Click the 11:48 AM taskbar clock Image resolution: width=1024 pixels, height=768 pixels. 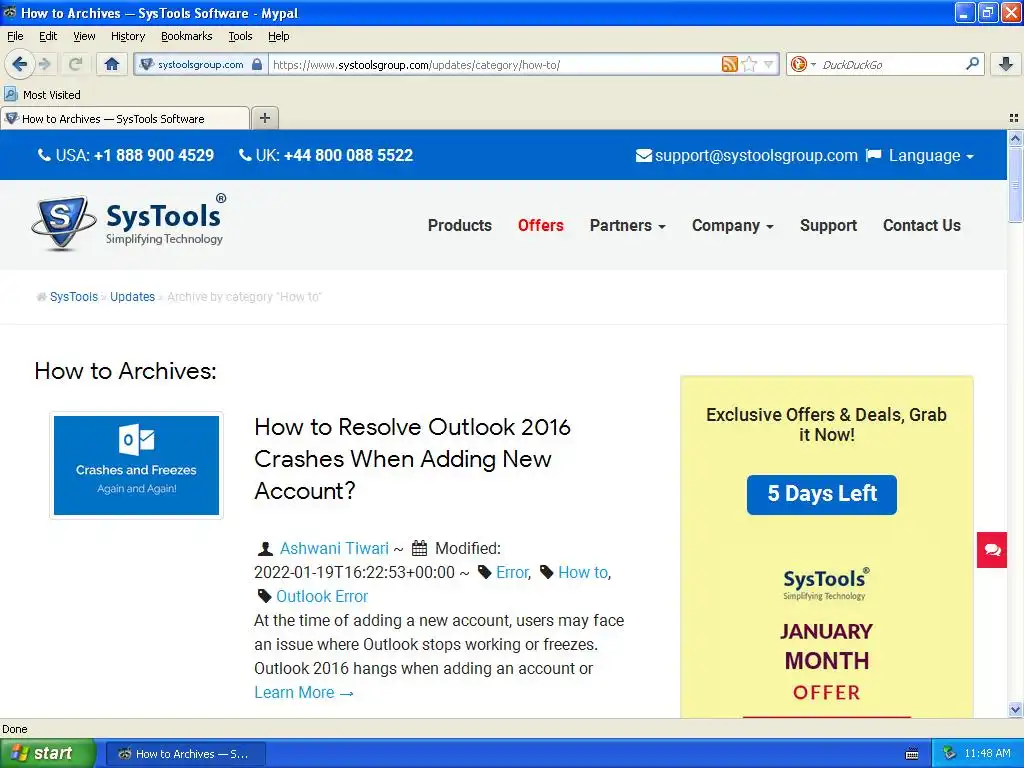pyautogui.click(x=987, y=754)
